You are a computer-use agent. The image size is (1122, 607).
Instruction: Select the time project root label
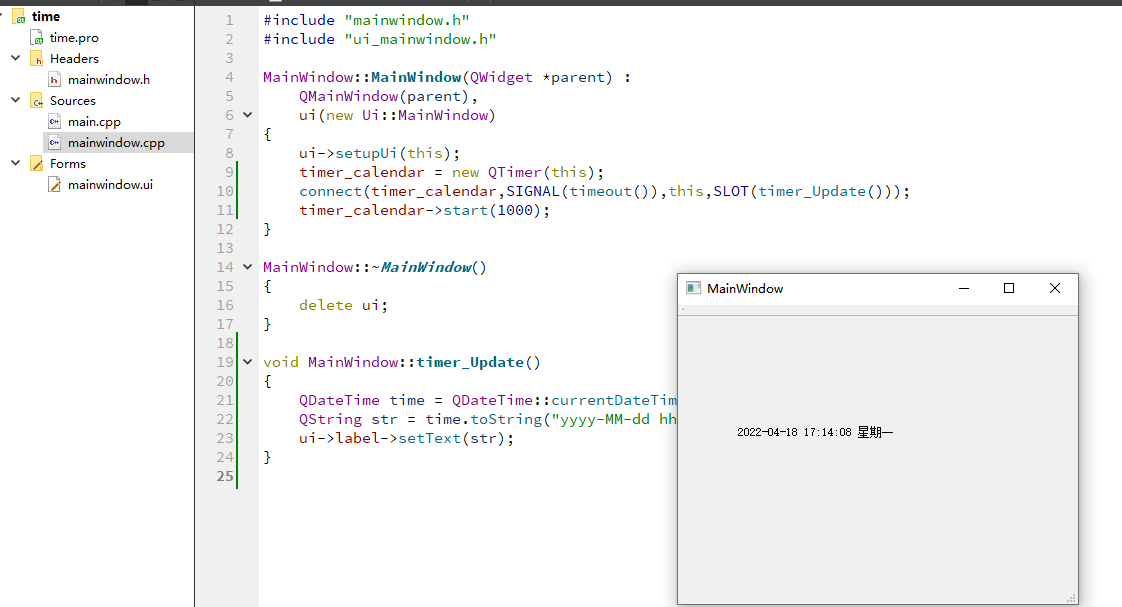coord(46,16)
